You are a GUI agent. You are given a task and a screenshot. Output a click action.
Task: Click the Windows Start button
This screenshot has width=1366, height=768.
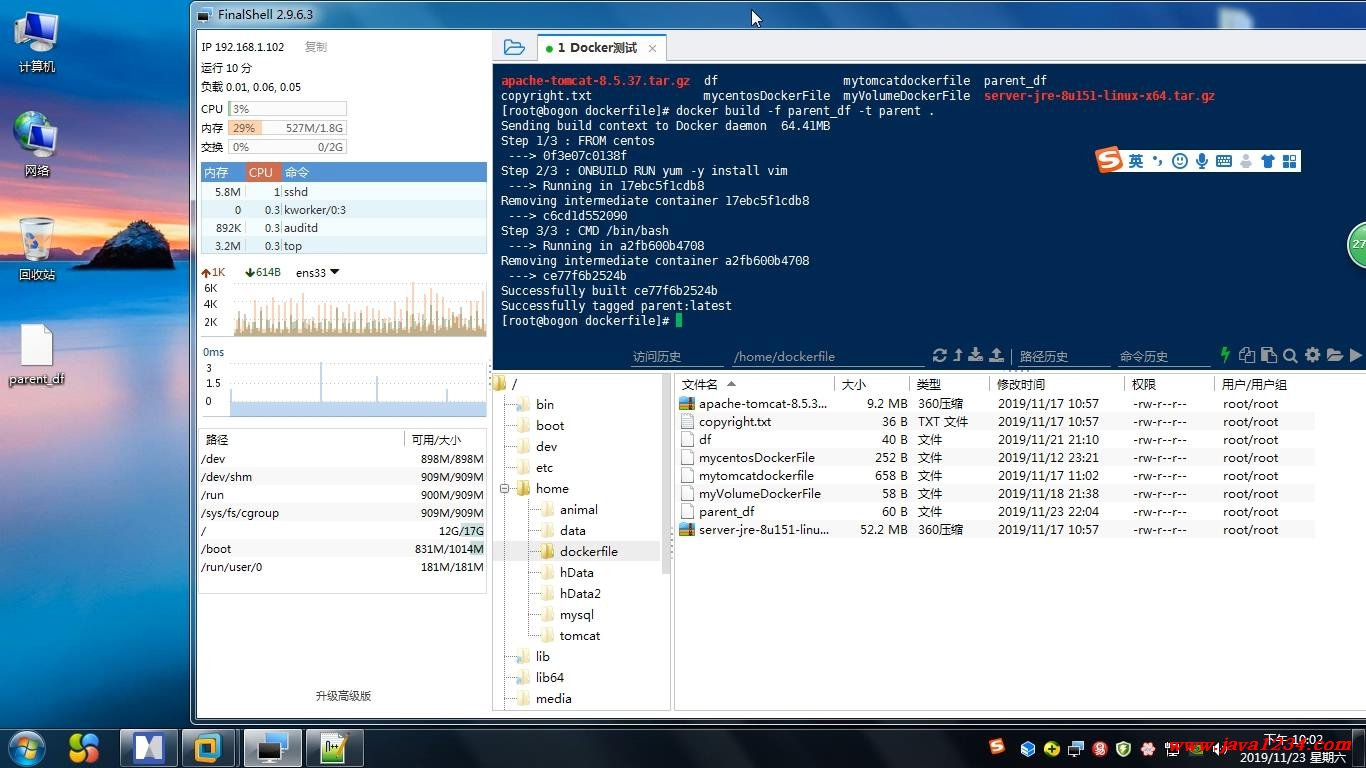point(27,747)
